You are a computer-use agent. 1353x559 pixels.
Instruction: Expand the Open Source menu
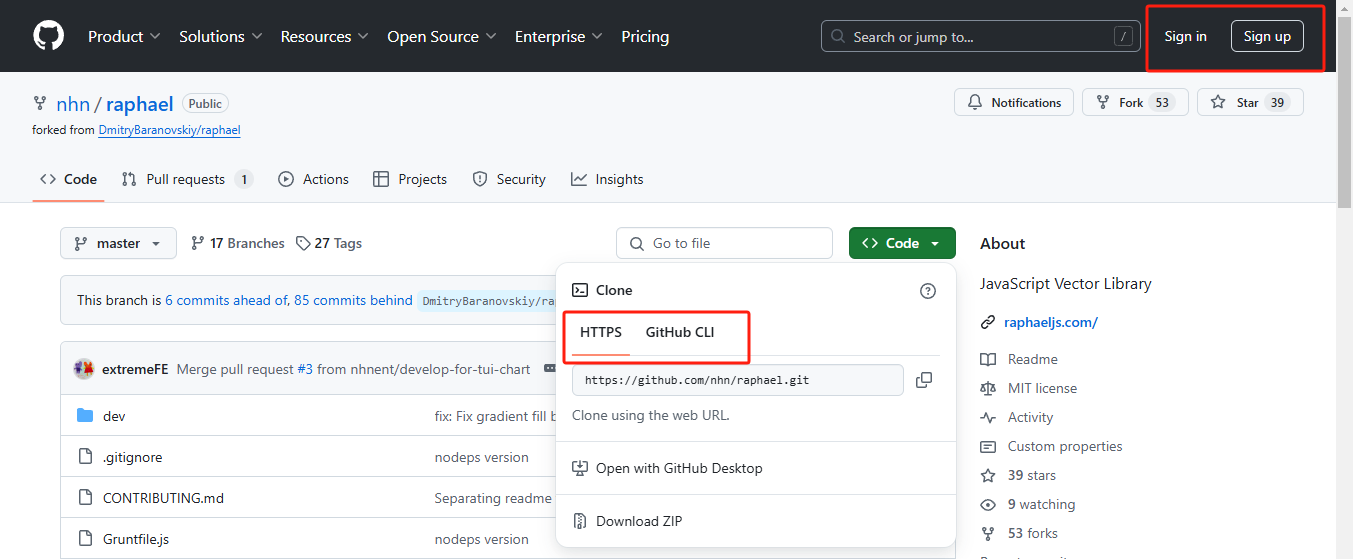click(x=441, y=36)
